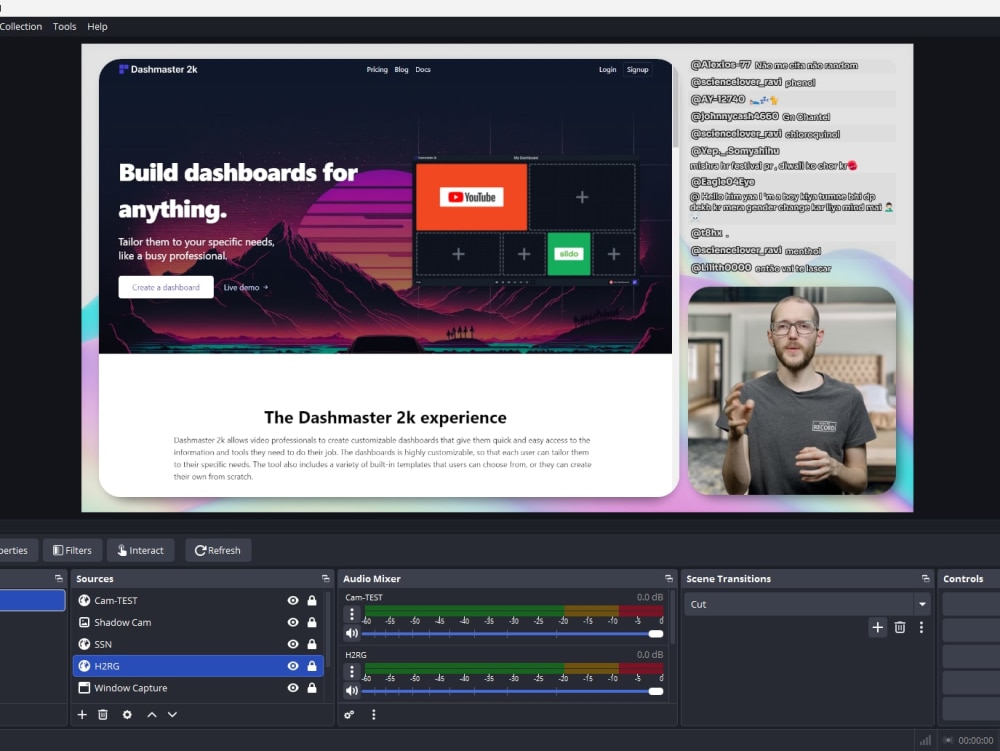Image resolution: width=1000 pixels, height=751 pixels.
Task: Click the first Controls panel button
Action: [x=971, y=604]
